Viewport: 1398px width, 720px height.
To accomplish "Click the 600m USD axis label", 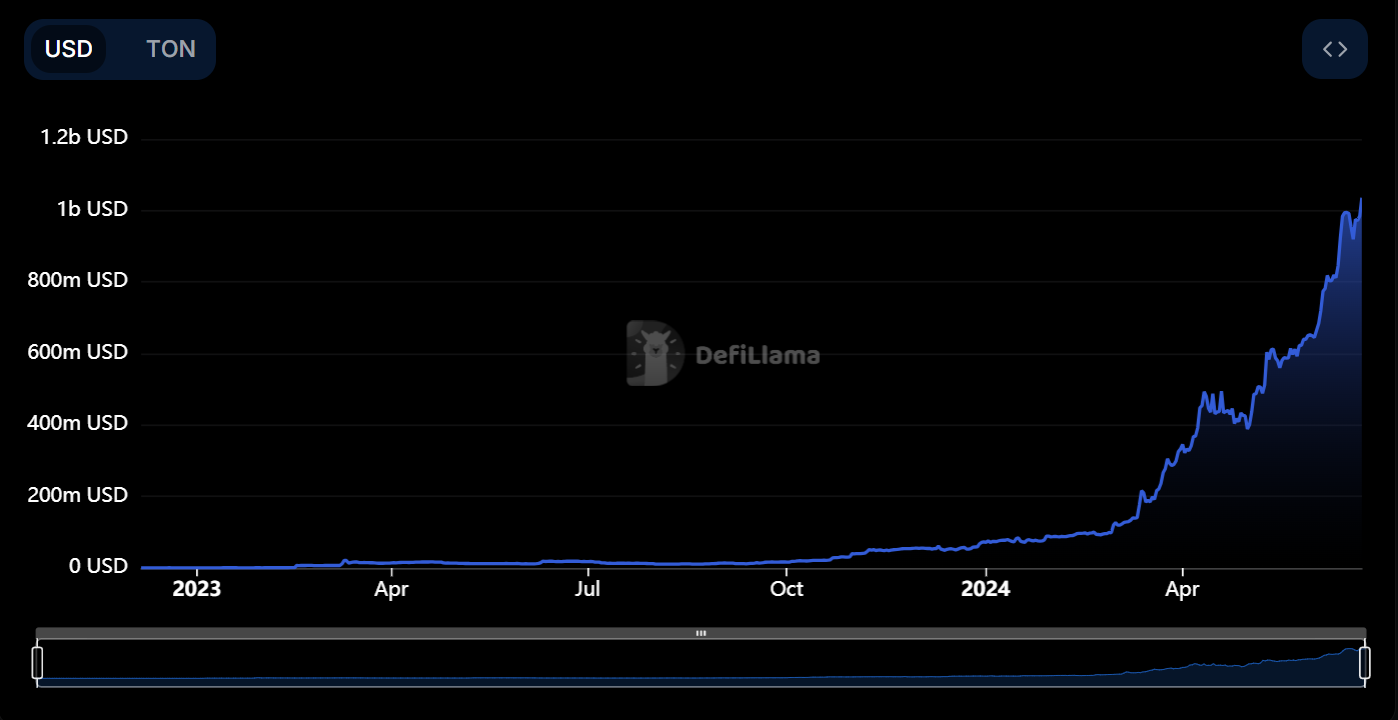I will [78, 352].
